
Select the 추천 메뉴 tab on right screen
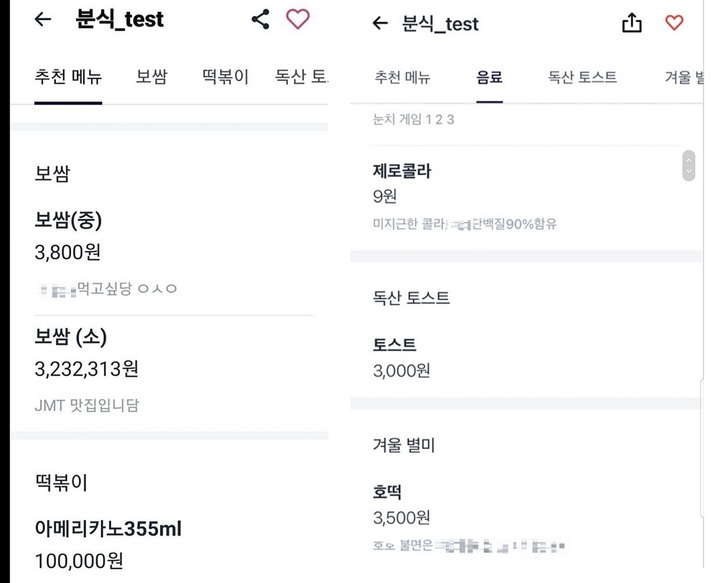click(402, 77)
